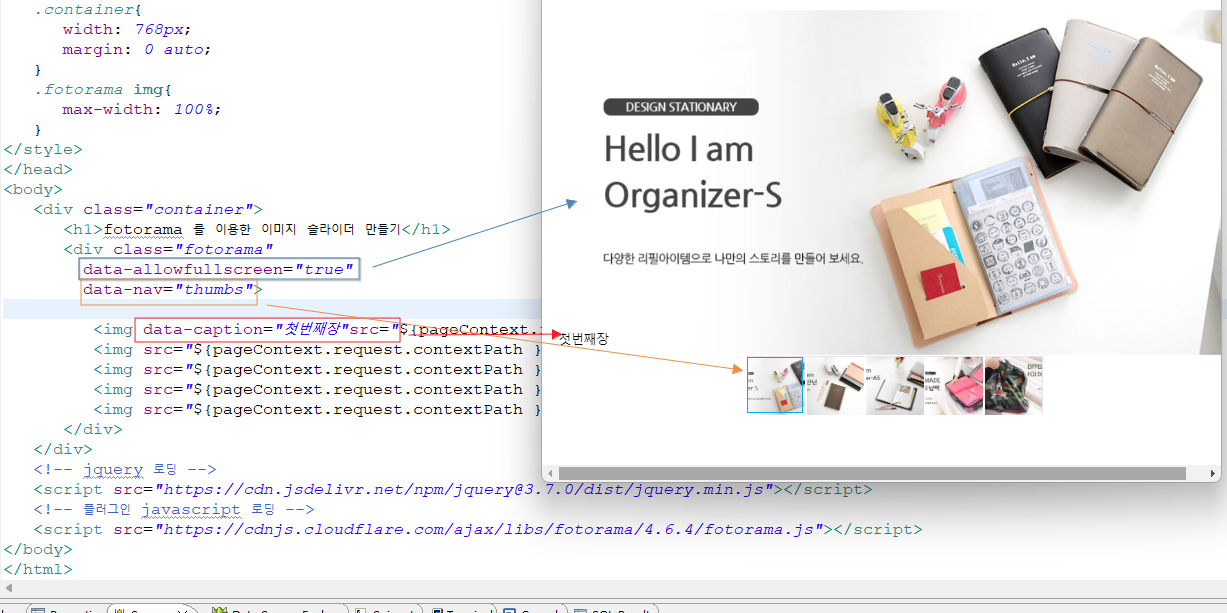Click the '</head>' closing tag
Screen dimensions: 1227x613
(38, 169)
